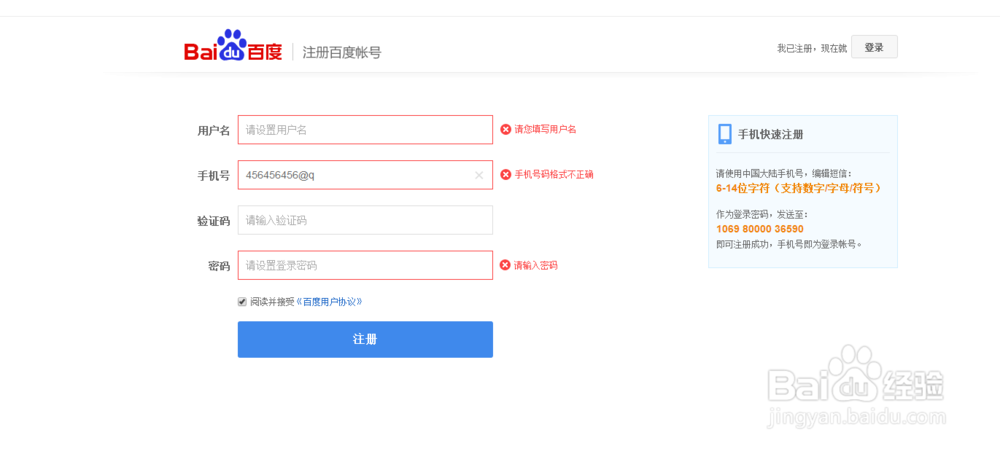Viewport: 1000px width, 451px height.
Task: Click the 手机快速注册 heading
Action: [770, 134]
